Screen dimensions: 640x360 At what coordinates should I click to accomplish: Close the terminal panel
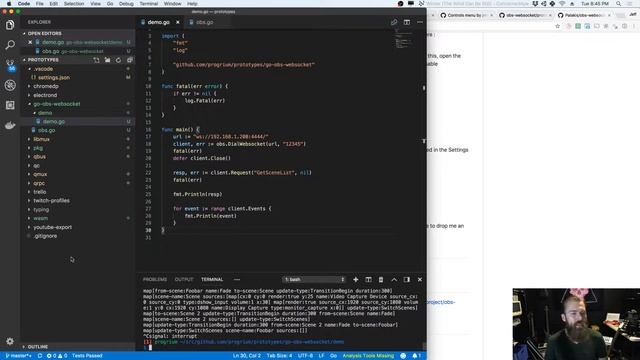[420, 280]
